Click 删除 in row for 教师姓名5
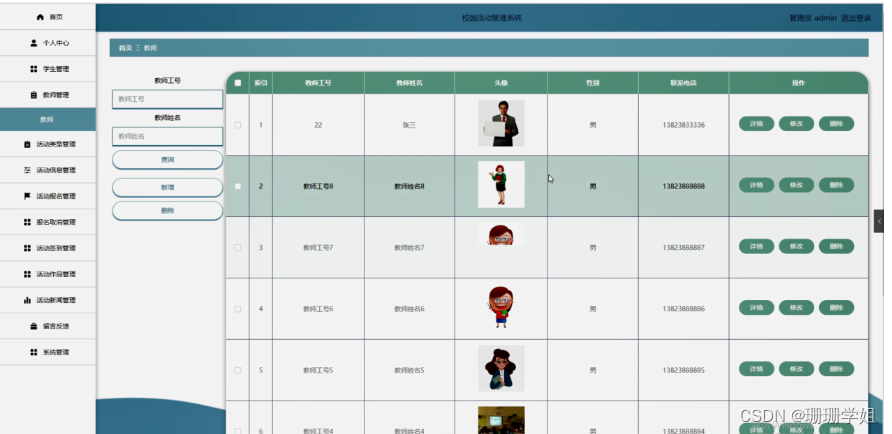892x434 pixels. coord(836,369)
